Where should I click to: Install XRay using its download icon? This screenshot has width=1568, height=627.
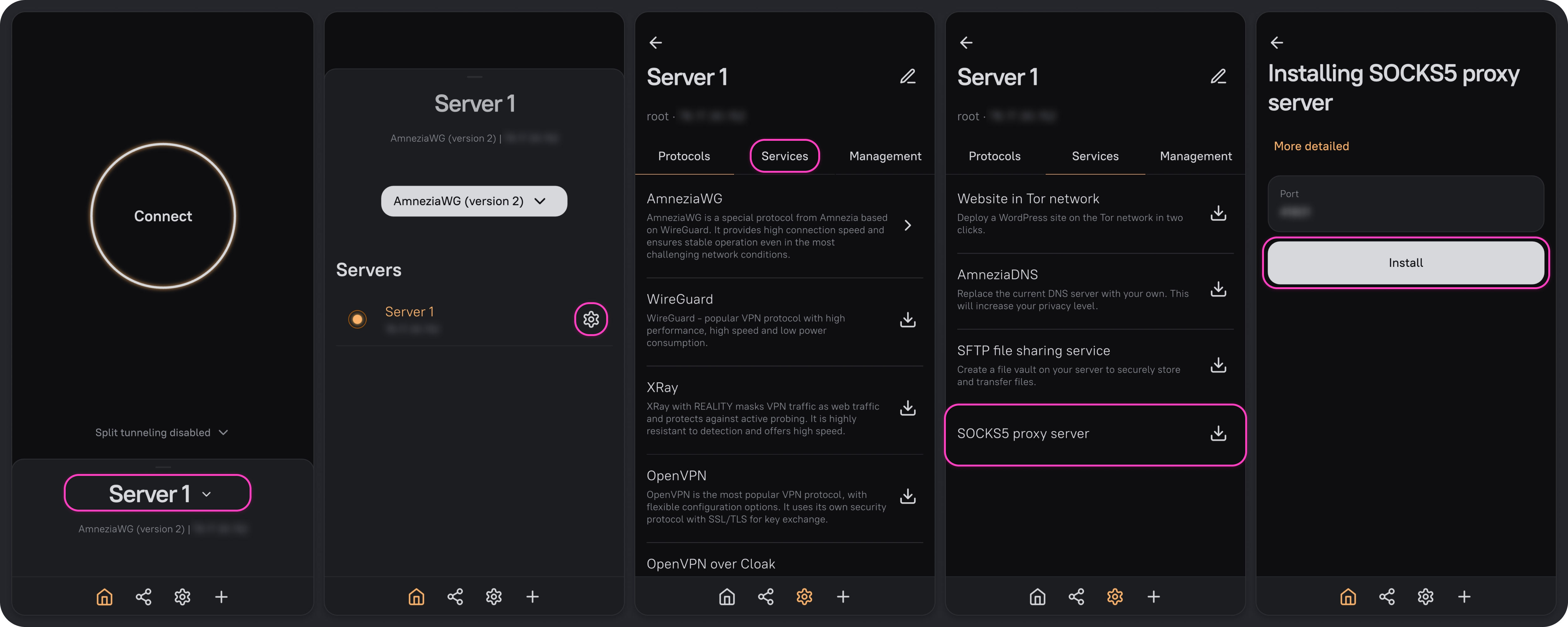pyautogui.click(x=908, y=408)
